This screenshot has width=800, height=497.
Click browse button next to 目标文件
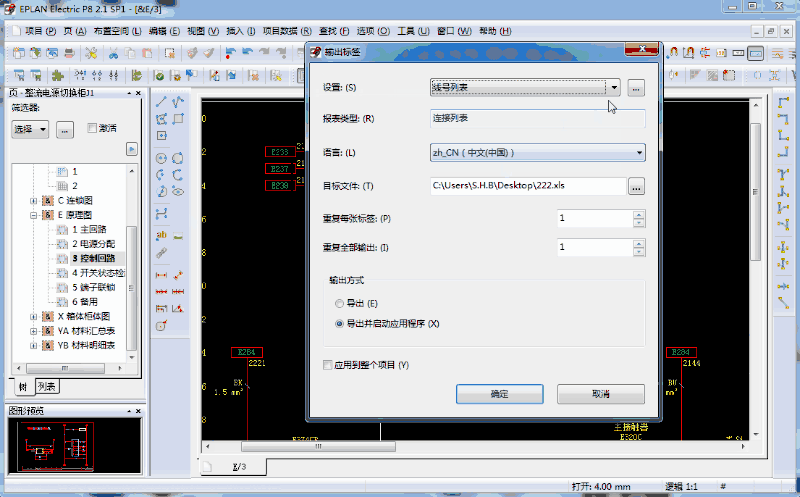click(637, 186)
